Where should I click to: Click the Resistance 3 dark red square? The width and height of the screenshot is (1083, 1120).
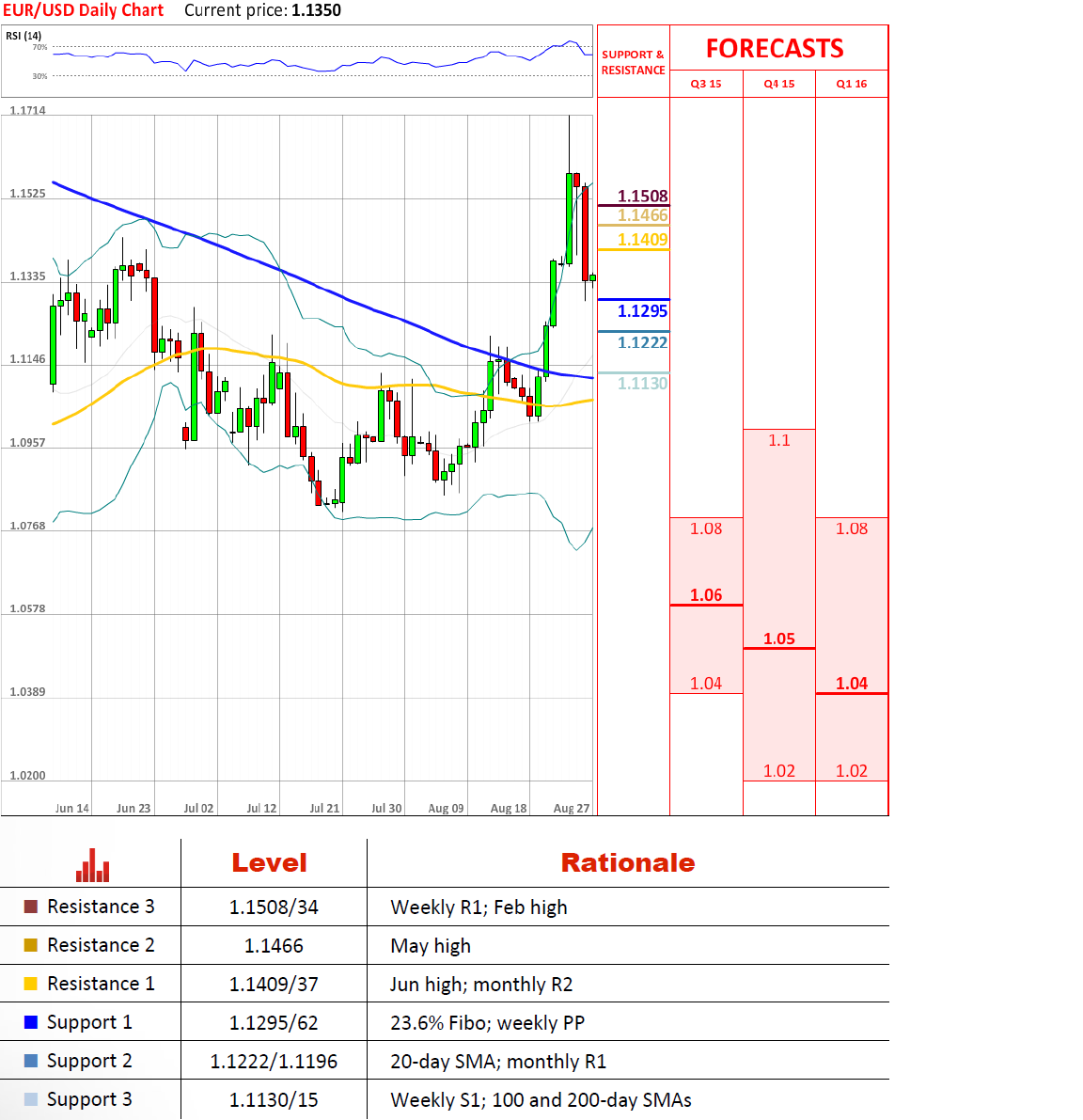31,907
